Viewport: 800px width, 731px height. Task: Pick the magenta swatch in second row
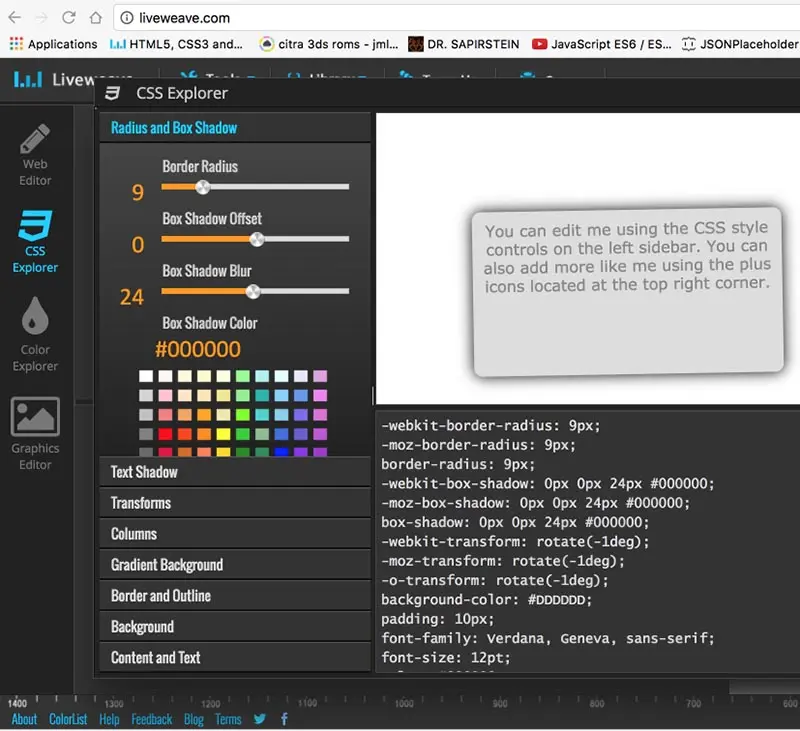[x=320, y=395]
